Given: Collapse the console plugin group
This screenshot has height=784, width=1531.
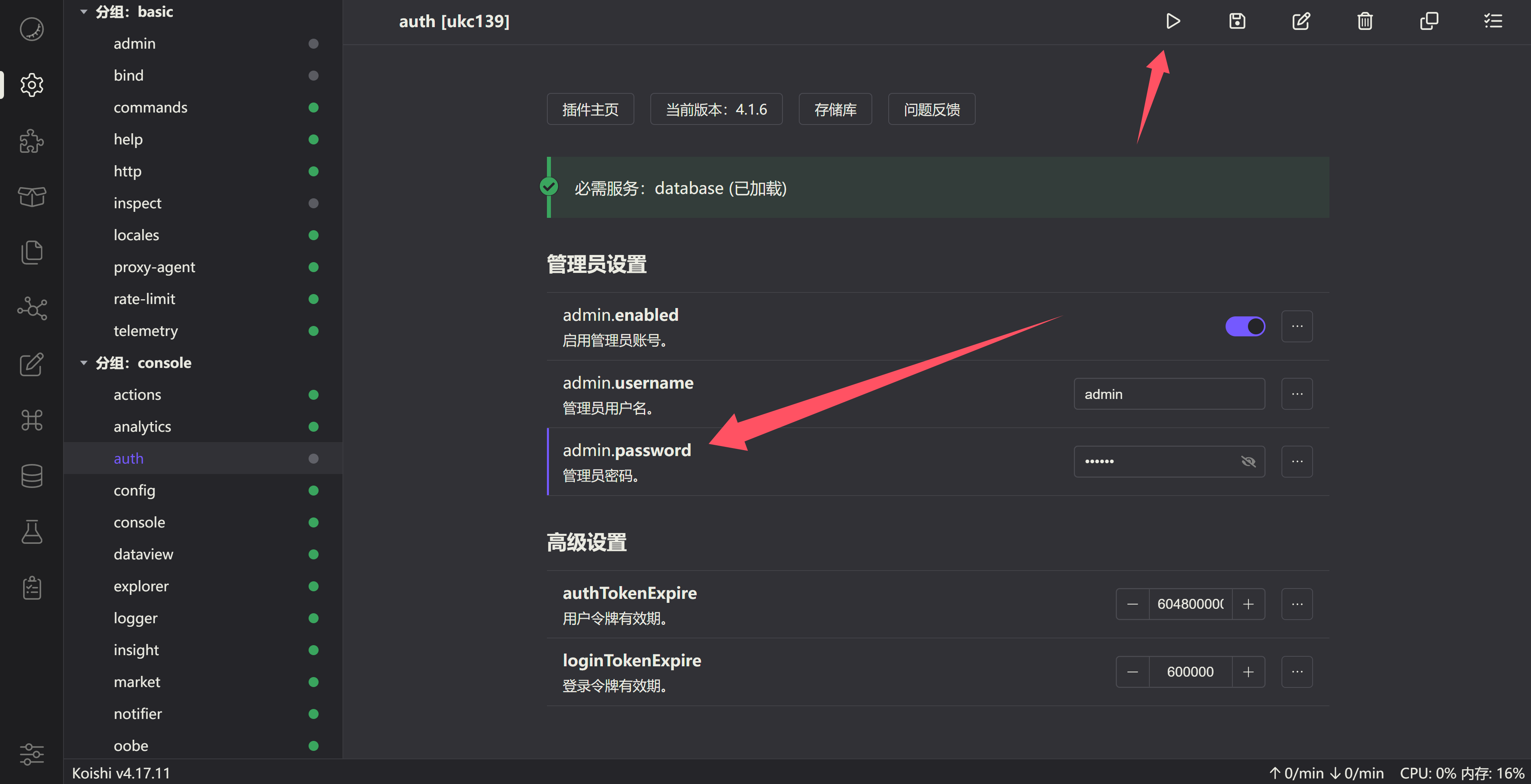Looking at the screenshot, I should click(x=83, y=362).
